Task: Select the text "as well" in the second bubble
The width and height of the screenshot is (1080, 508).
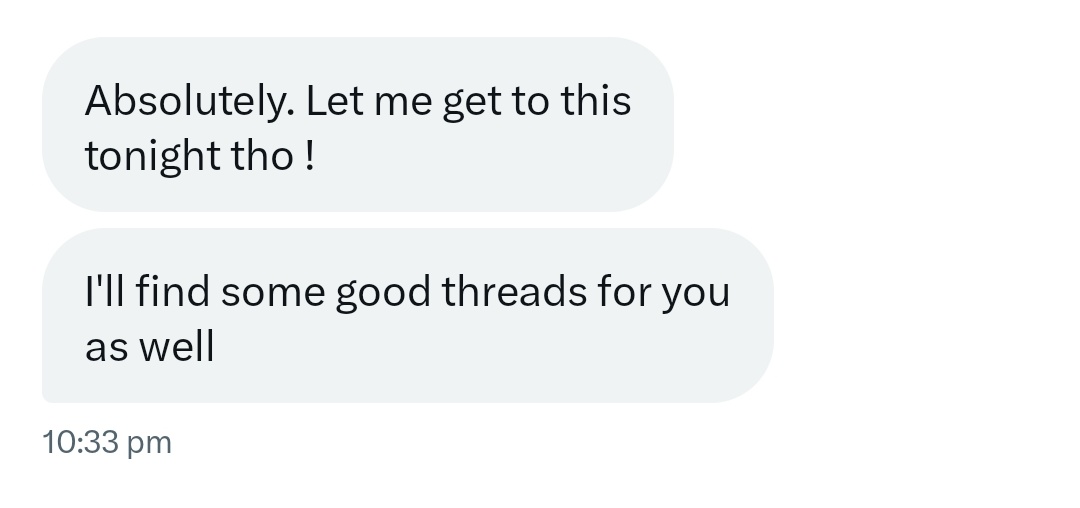Action: (149, 346)
